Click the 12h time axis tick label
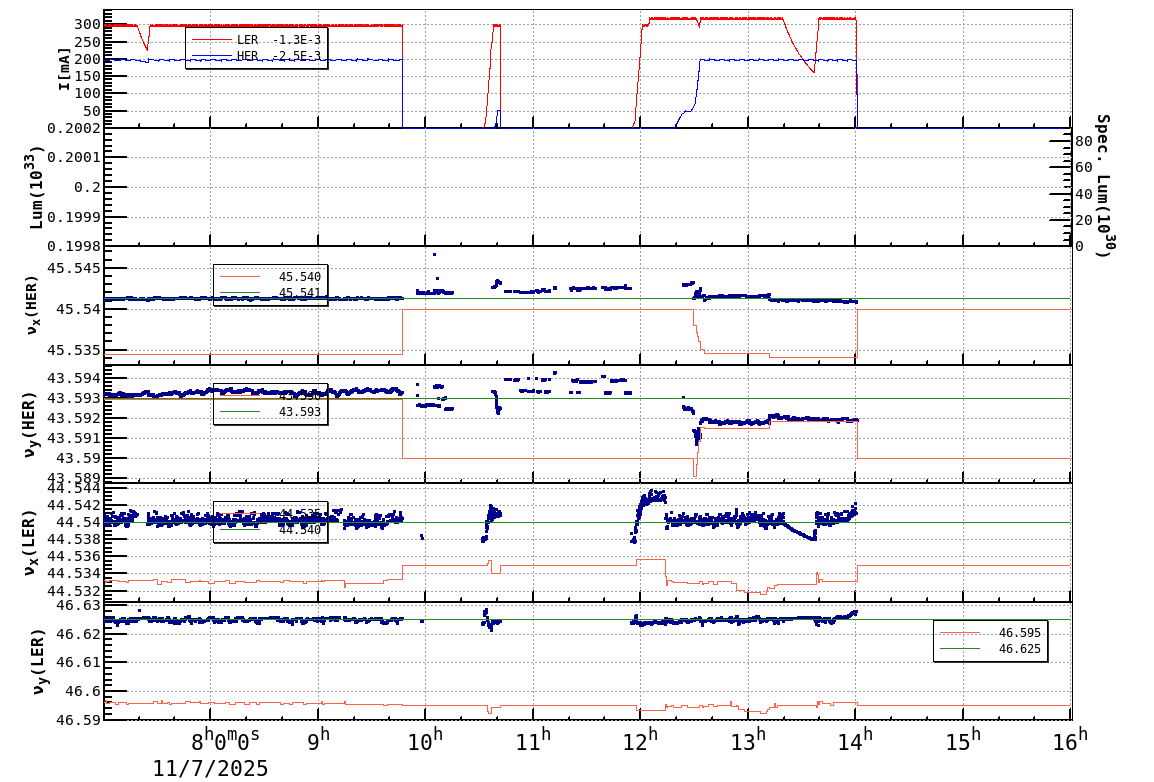Screen dimensions: 1154x782 tap(640, 739)
